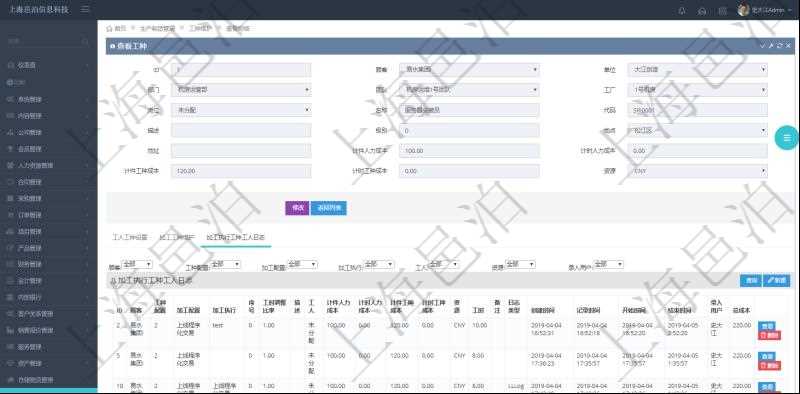
Task: Open the 工厂 factory dropdown
Action: point(697,90)
